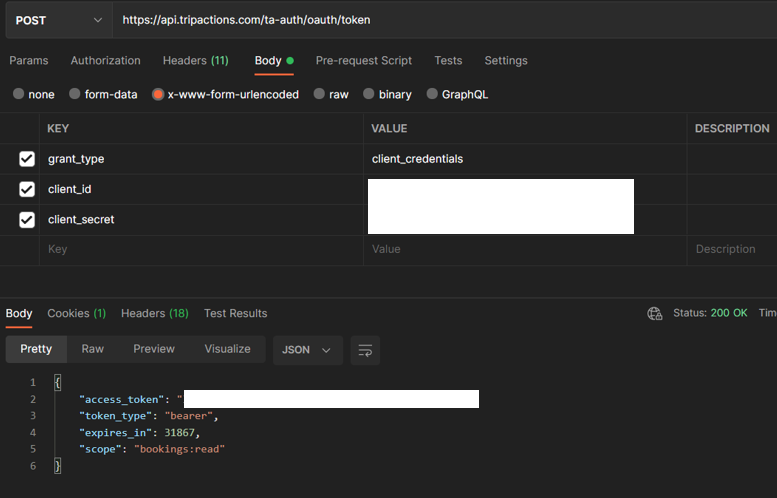Screen dimensions: 777x498
Task: Click the closing brace on line 6
Action: click(x=57, y=466)
